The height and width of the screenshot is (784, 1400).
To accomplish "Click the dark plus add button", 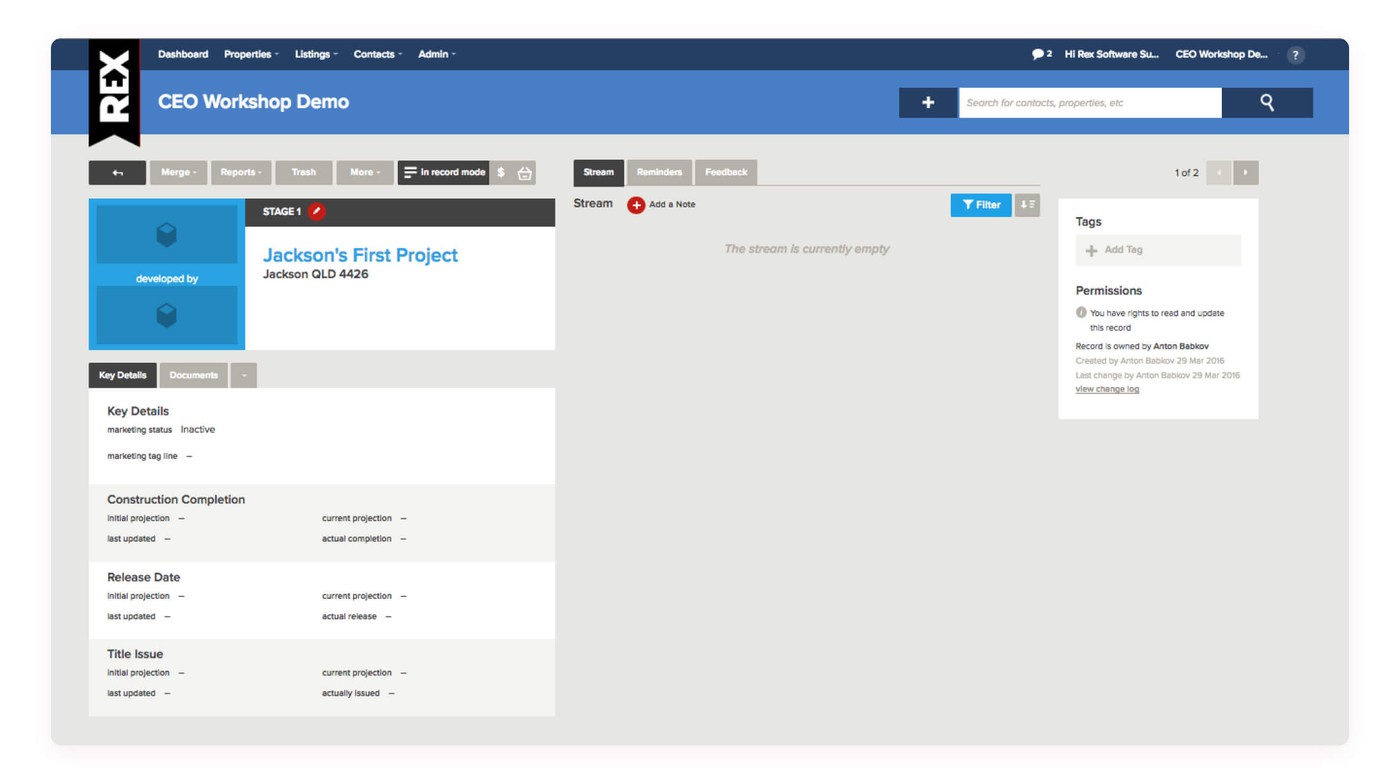I will (x=927, y=102).
